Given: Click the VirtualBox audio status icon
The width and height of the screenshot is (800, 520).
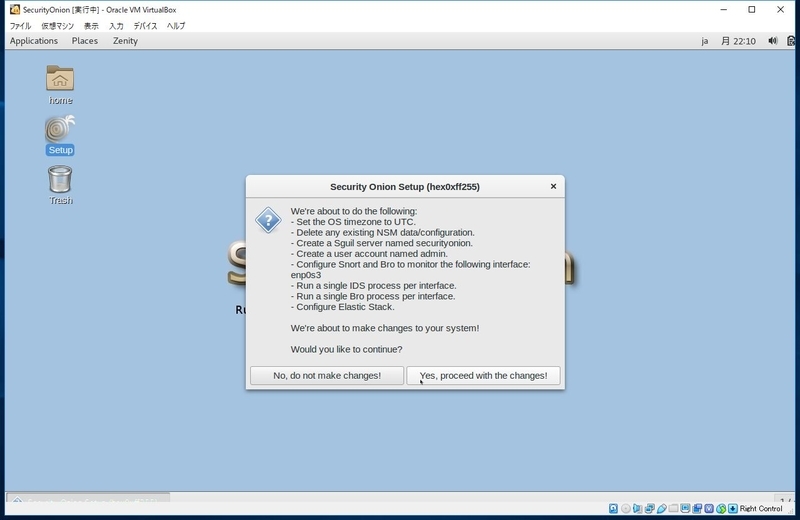Looking at the screenshot, I should click(637, 508).
